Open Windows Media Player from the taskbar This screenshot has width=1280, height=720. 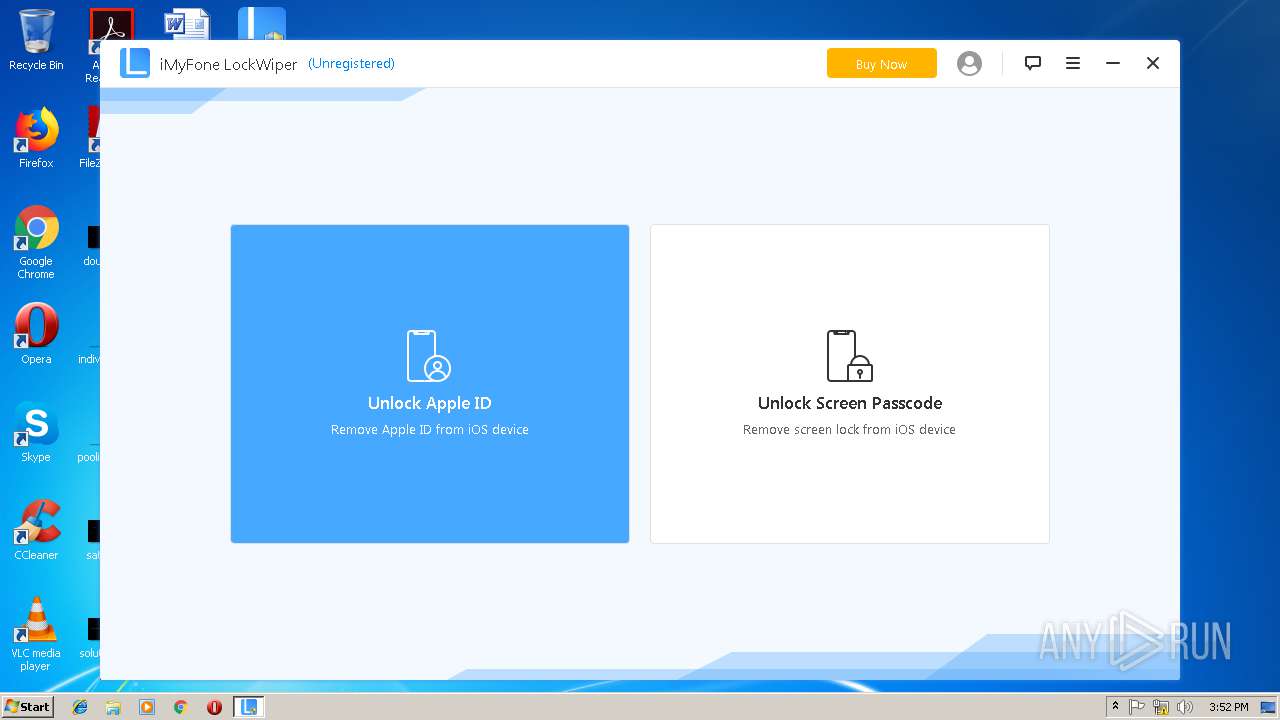point(147,707)
